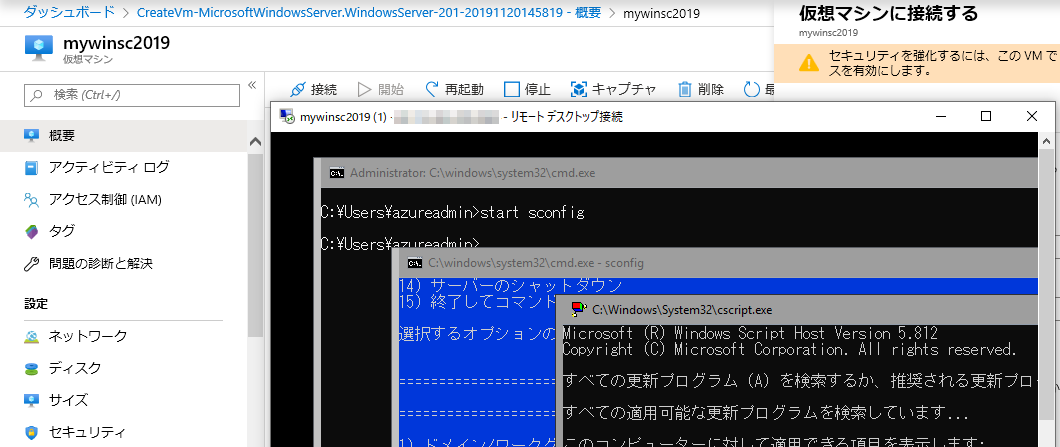This screenshot has width=1060, height=447.
Task: Click the Copyright Microsoft Corporation line
Action: (x=790, y=350)
